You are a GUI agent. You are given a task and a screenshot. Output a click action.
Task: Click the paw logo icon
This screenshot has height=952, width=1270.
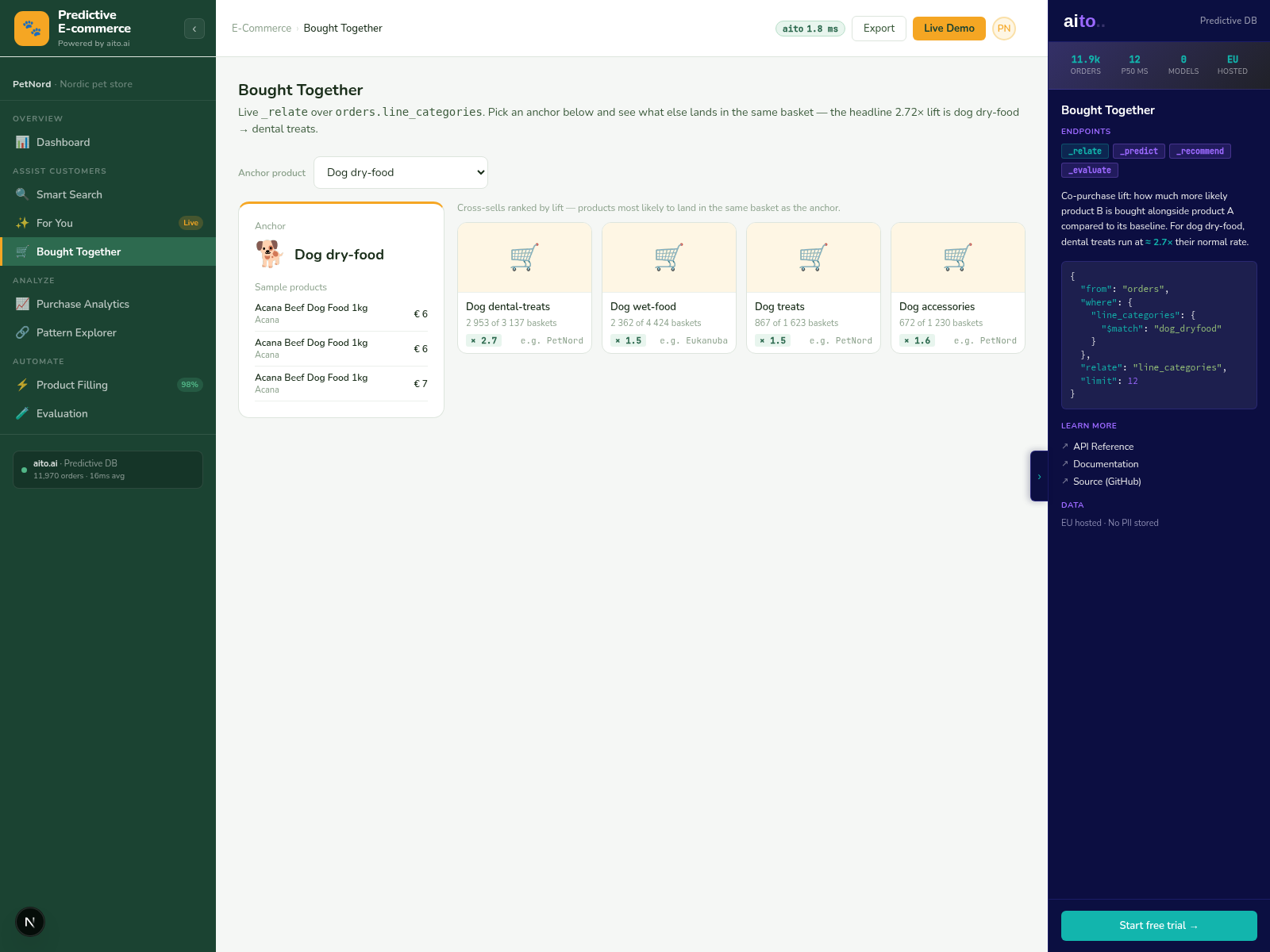[x=32, y=29]
